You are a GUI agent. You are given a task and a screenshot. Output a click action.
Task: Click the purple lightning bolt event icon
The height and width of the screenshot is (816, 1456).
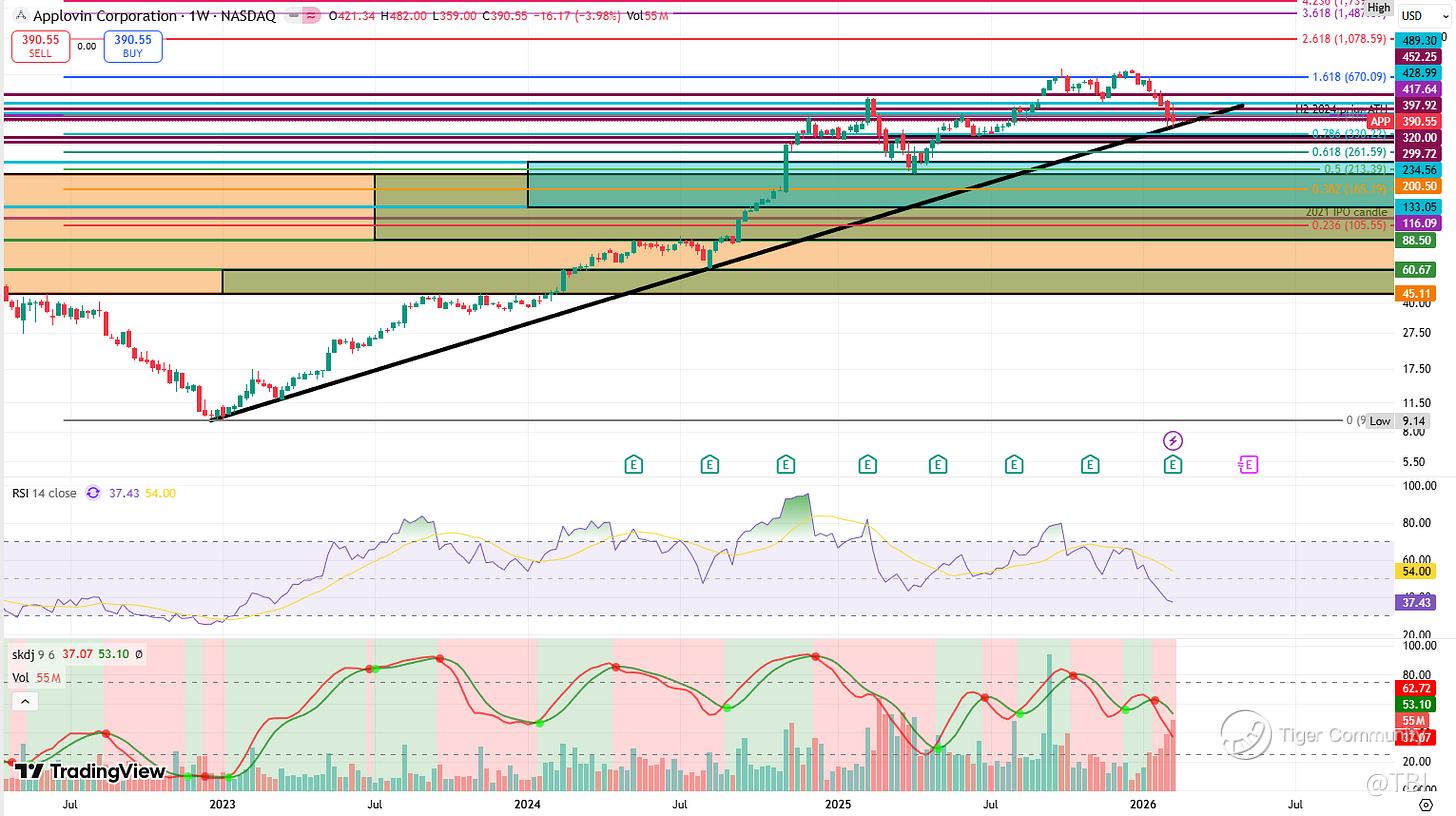(x=1173, y=440)
